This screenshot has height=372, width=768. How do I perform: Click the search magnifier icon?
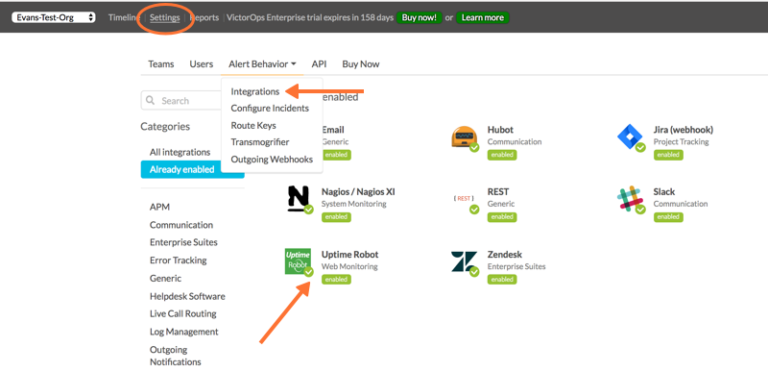(x=150, y=100)
